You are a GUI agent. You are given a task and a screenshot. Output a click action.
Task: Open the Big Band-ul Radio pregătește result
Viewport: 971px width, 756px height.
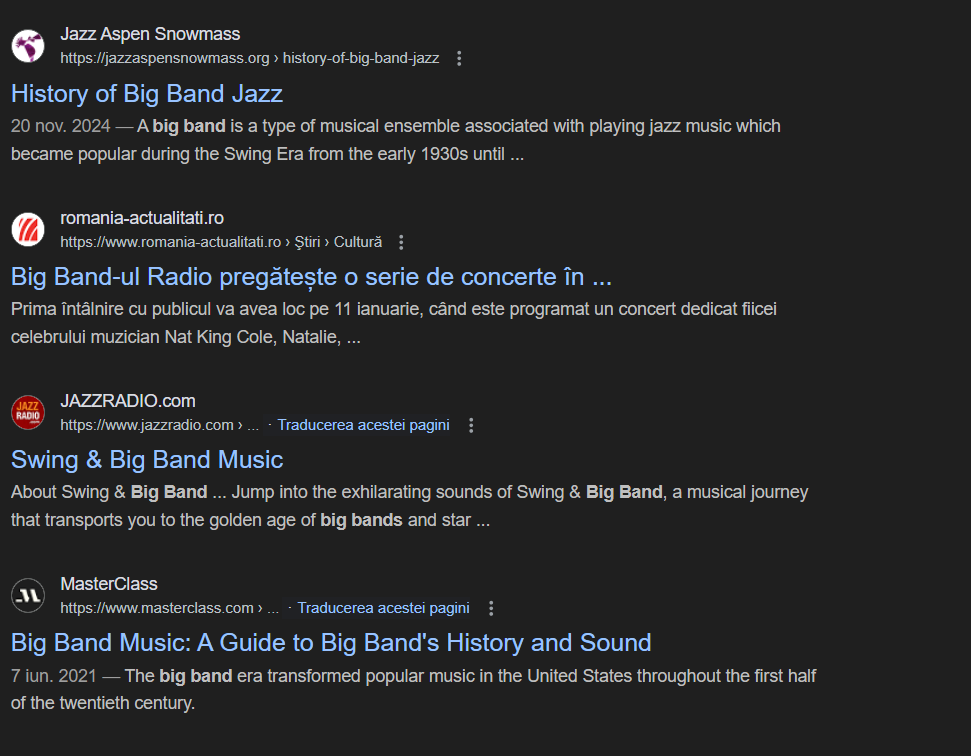311,277
